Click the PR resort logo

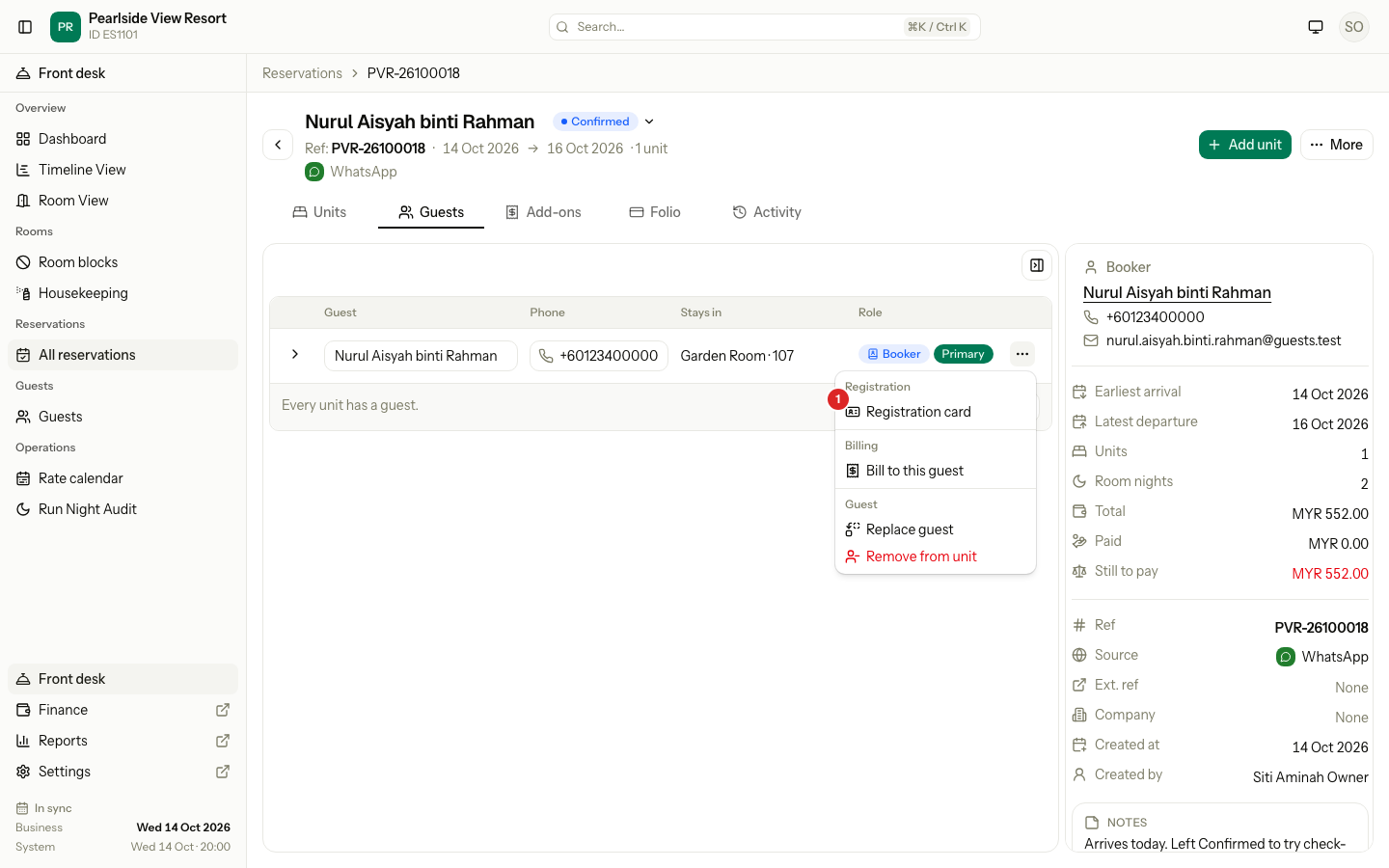pos(66,27)
